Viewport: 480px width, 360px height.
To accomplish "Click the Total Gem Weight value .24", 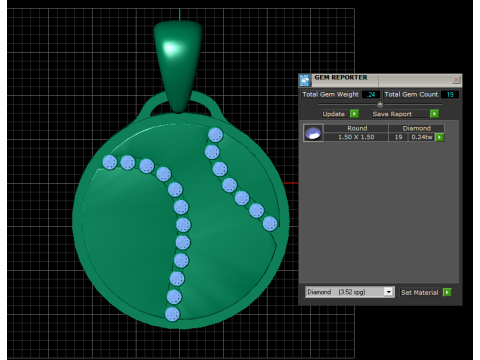I will click(371, 95).
